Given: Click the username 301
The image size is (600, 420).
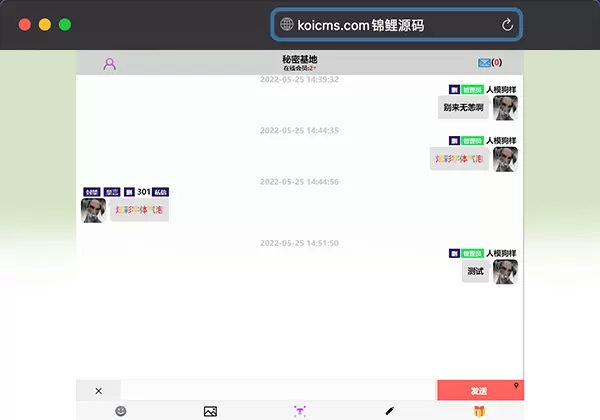Looking at the screenshot, I should pos(143,192).
